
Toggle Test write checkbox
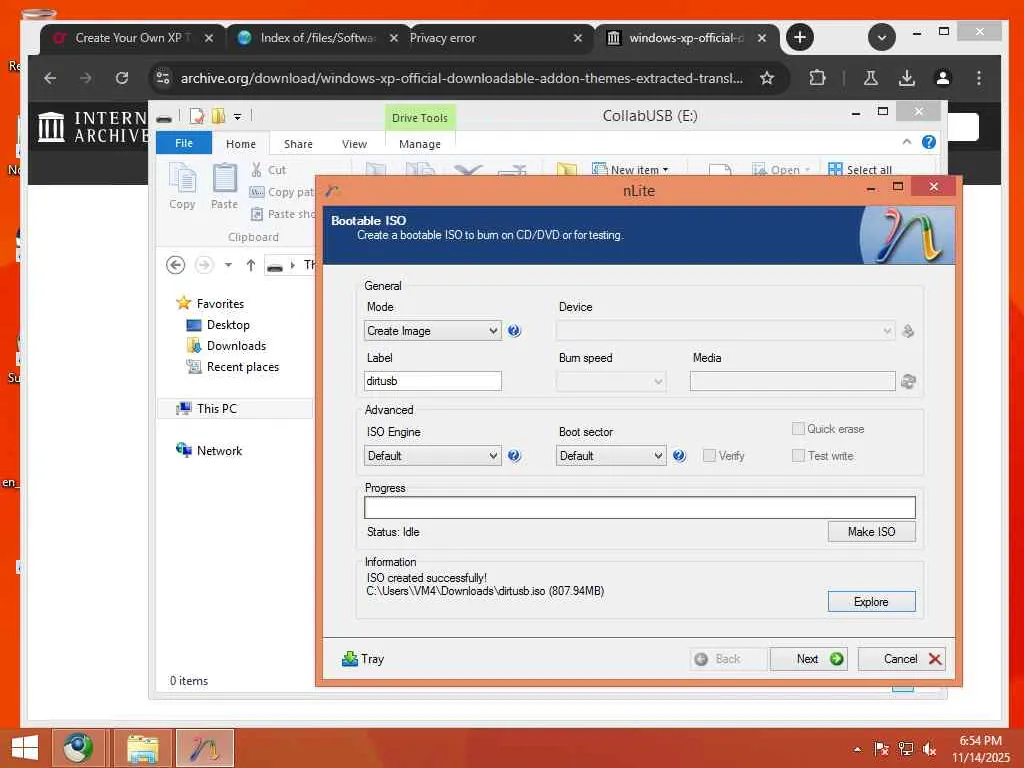(797, 456)
